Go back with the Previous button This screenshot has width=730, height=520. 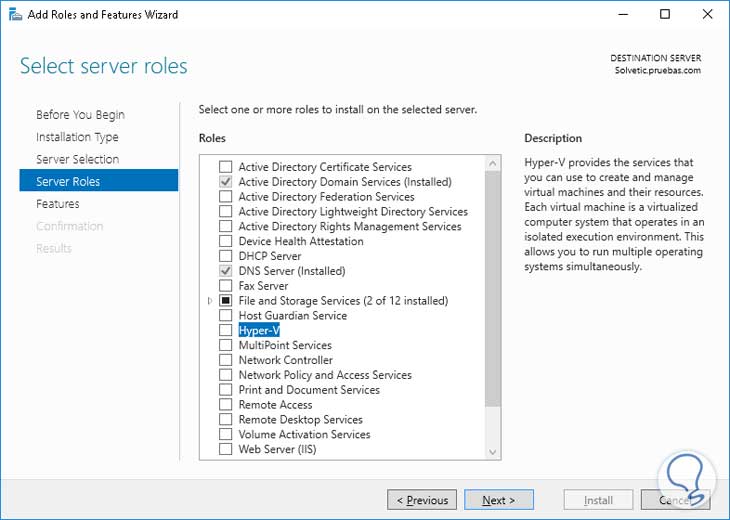422,500
